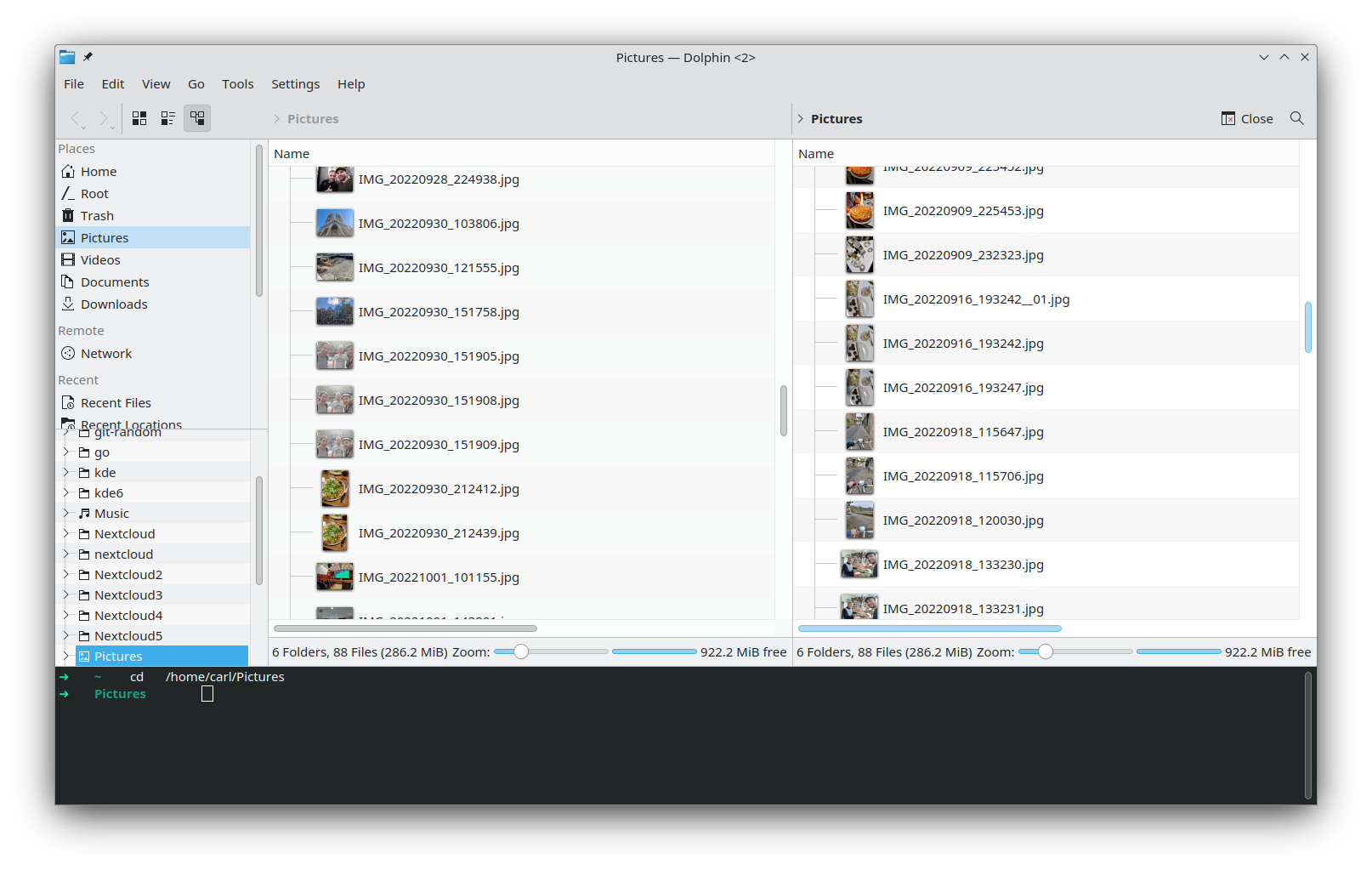The image size is (1372, 870).
Task: Close the split view pane
Action: 1247,119
